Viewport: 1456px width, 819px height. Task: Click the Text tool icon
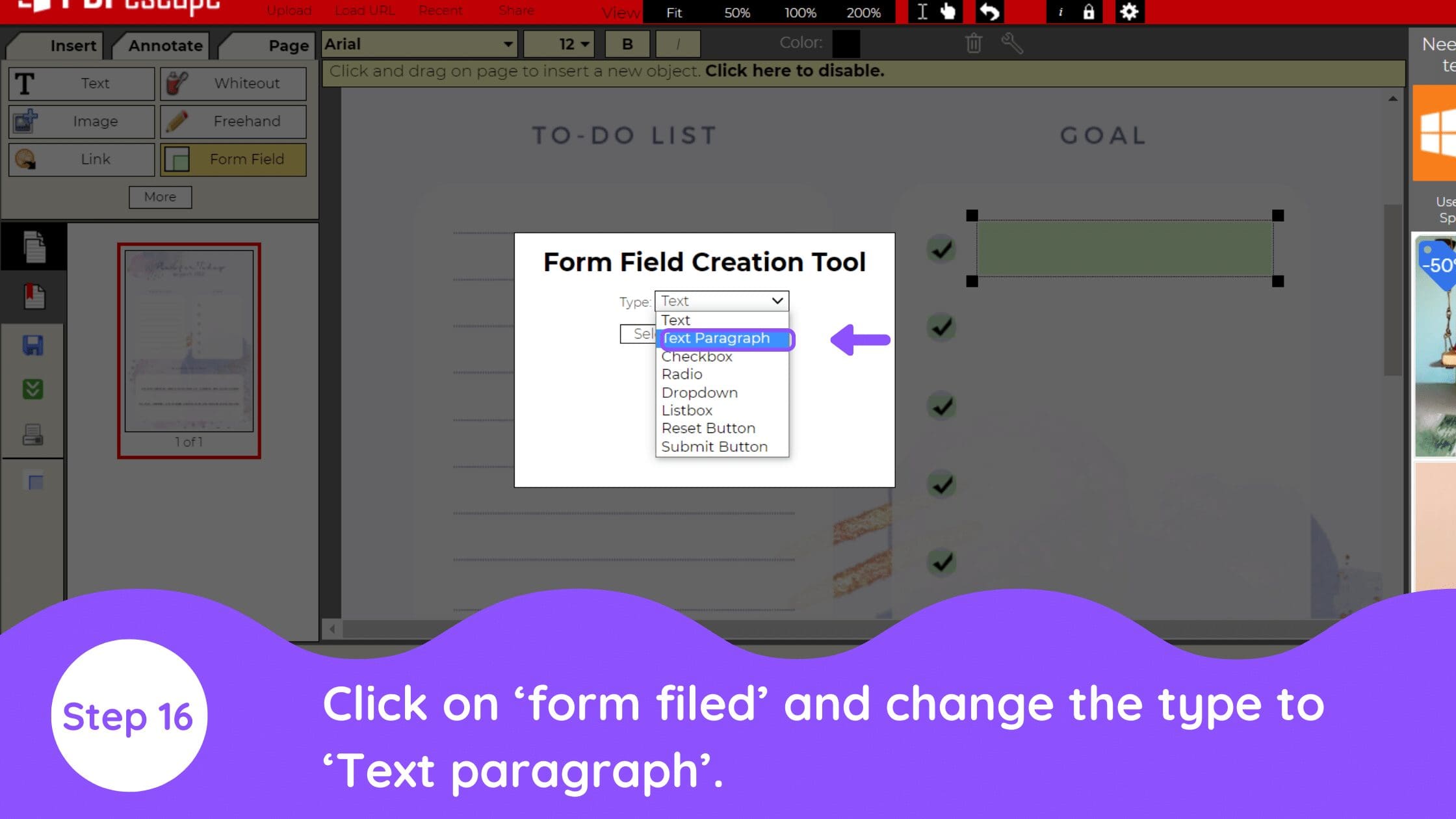pyautogui.click(x=25, y=82)
